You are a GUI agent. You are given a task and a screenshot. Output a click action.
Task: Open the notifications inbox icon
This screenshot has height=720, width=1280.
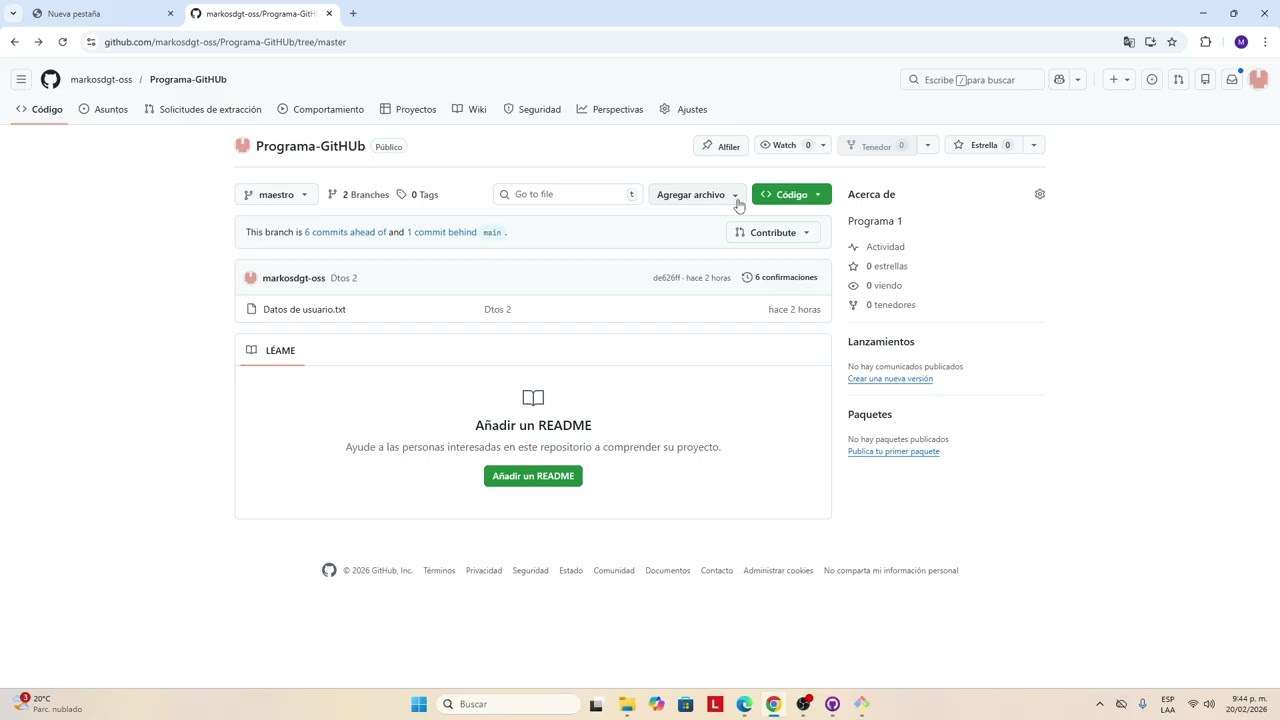coord(1232,79)
